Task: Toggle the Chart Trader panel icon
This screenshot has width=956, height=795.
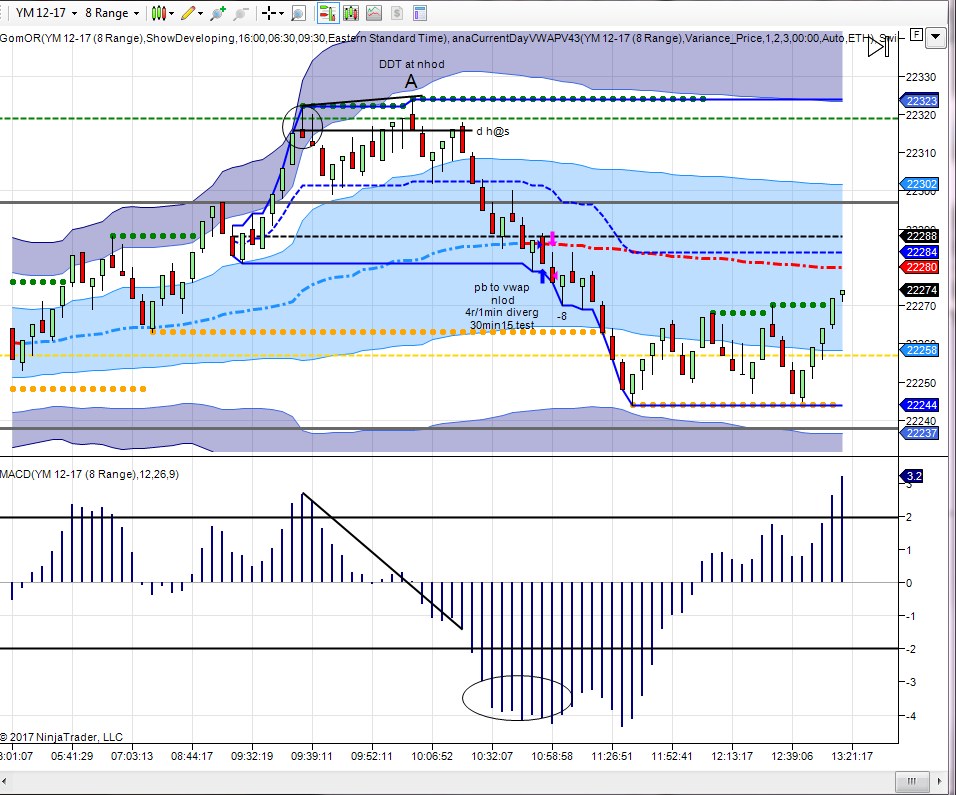Action: pos(327,13)
